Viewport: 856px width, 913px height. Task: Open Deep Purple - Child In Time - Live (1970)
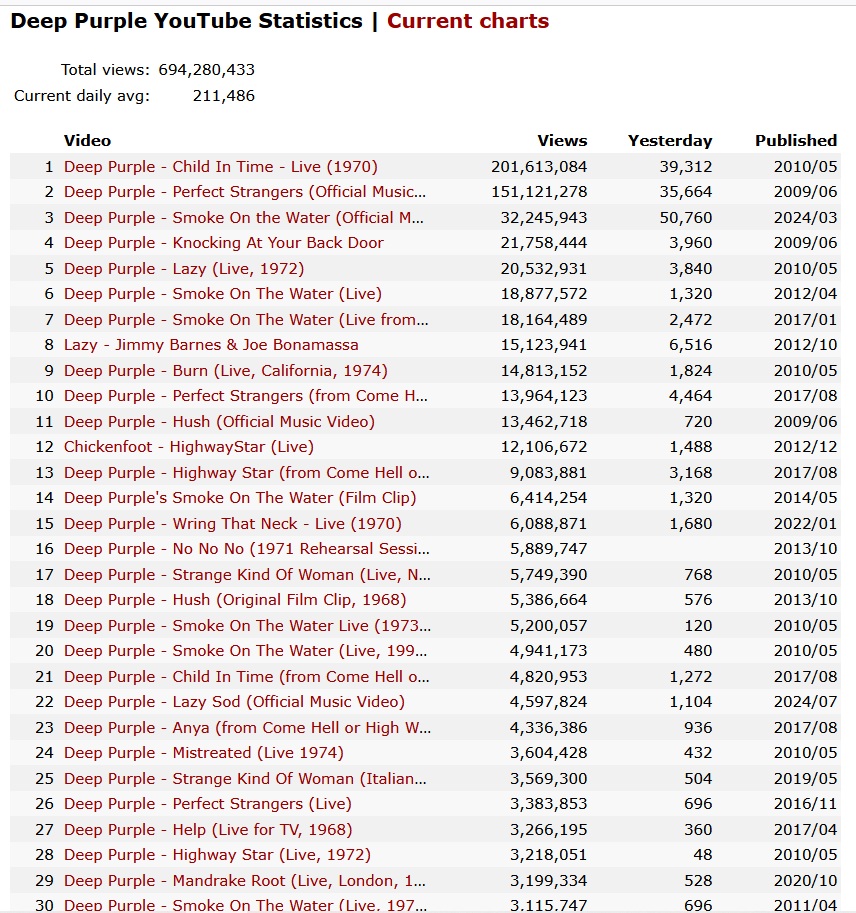[x=221, y=167]
